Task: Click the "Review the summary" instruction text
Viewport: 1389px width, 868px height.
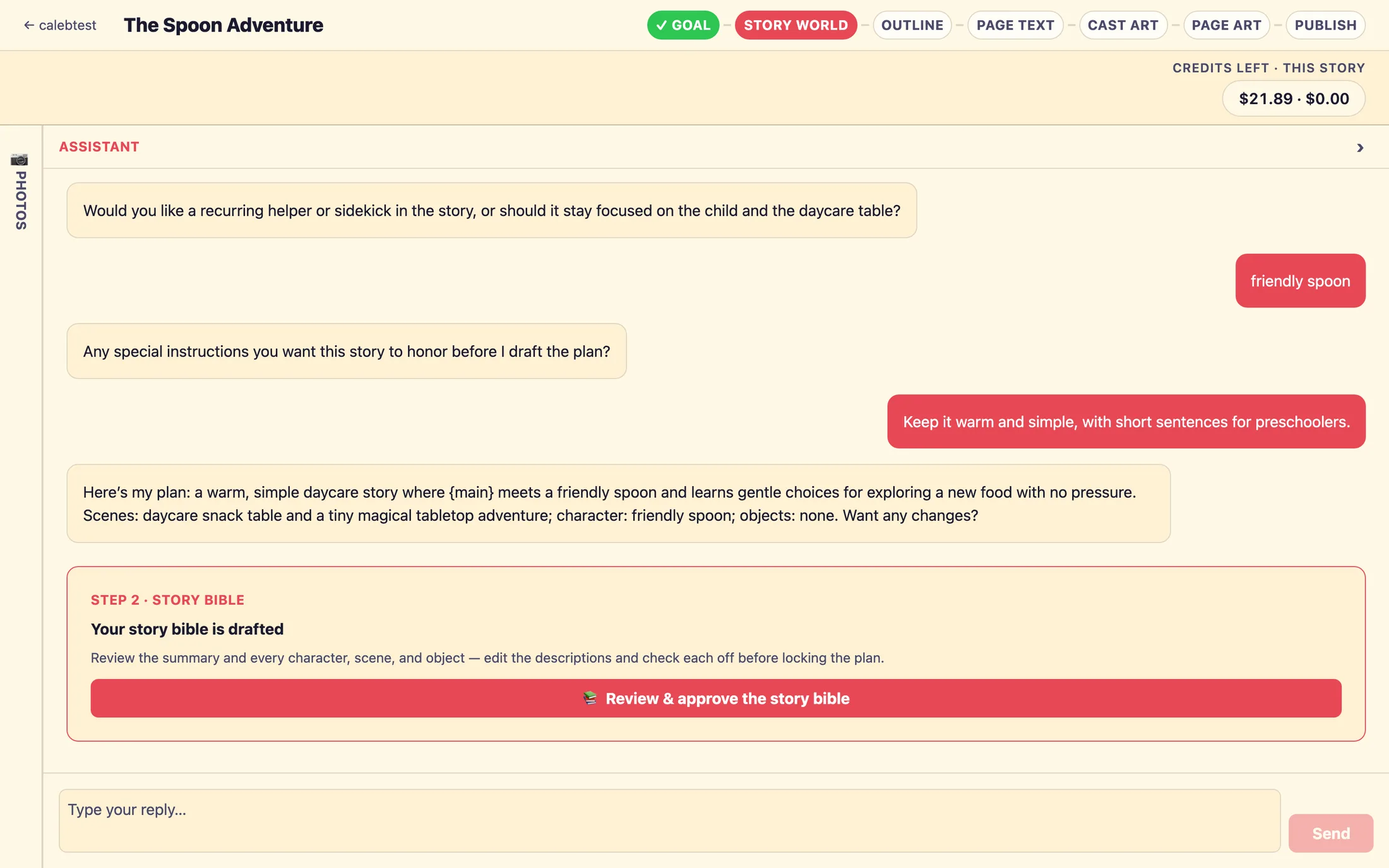Action: 487,658
